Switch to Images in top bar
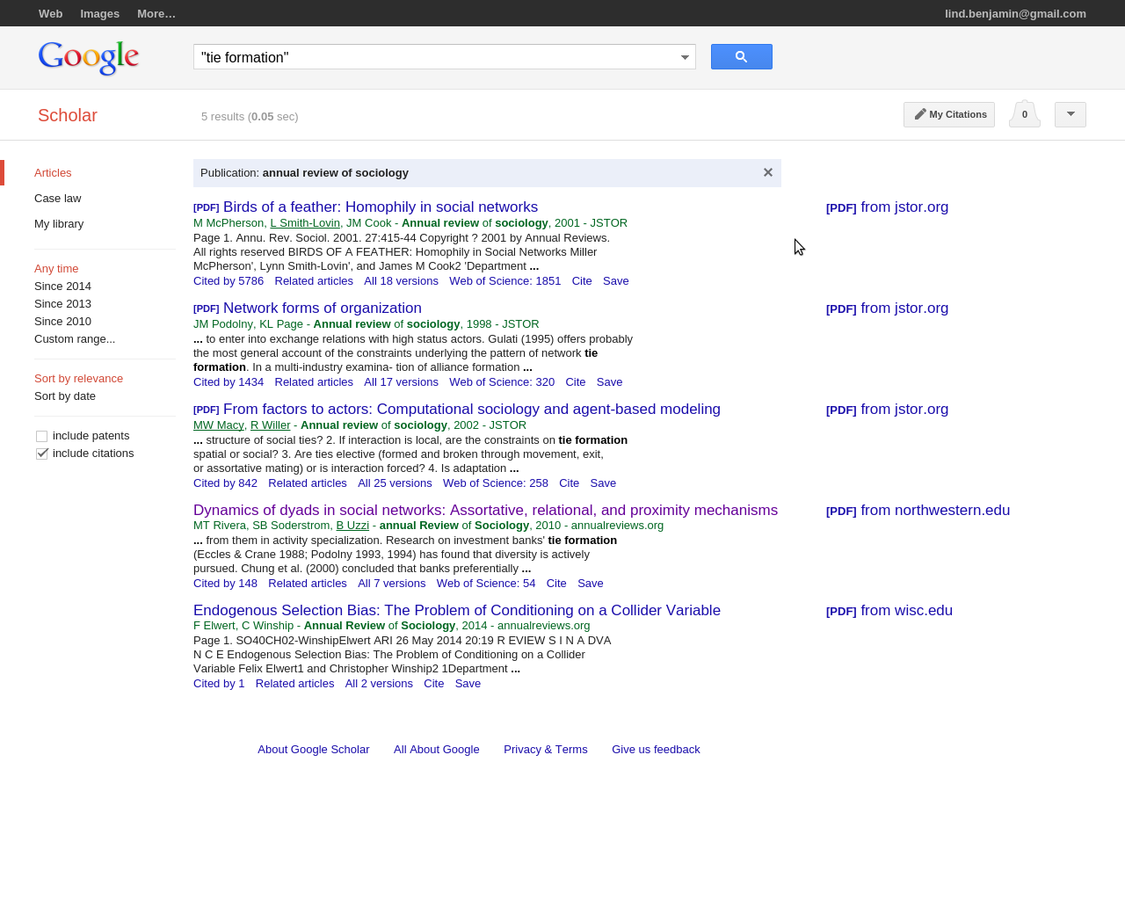 click(100, 14)
